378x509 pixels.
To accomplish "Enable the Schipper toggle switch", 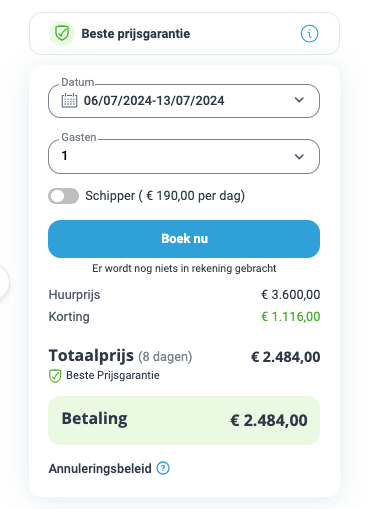I will coord(63,196).
